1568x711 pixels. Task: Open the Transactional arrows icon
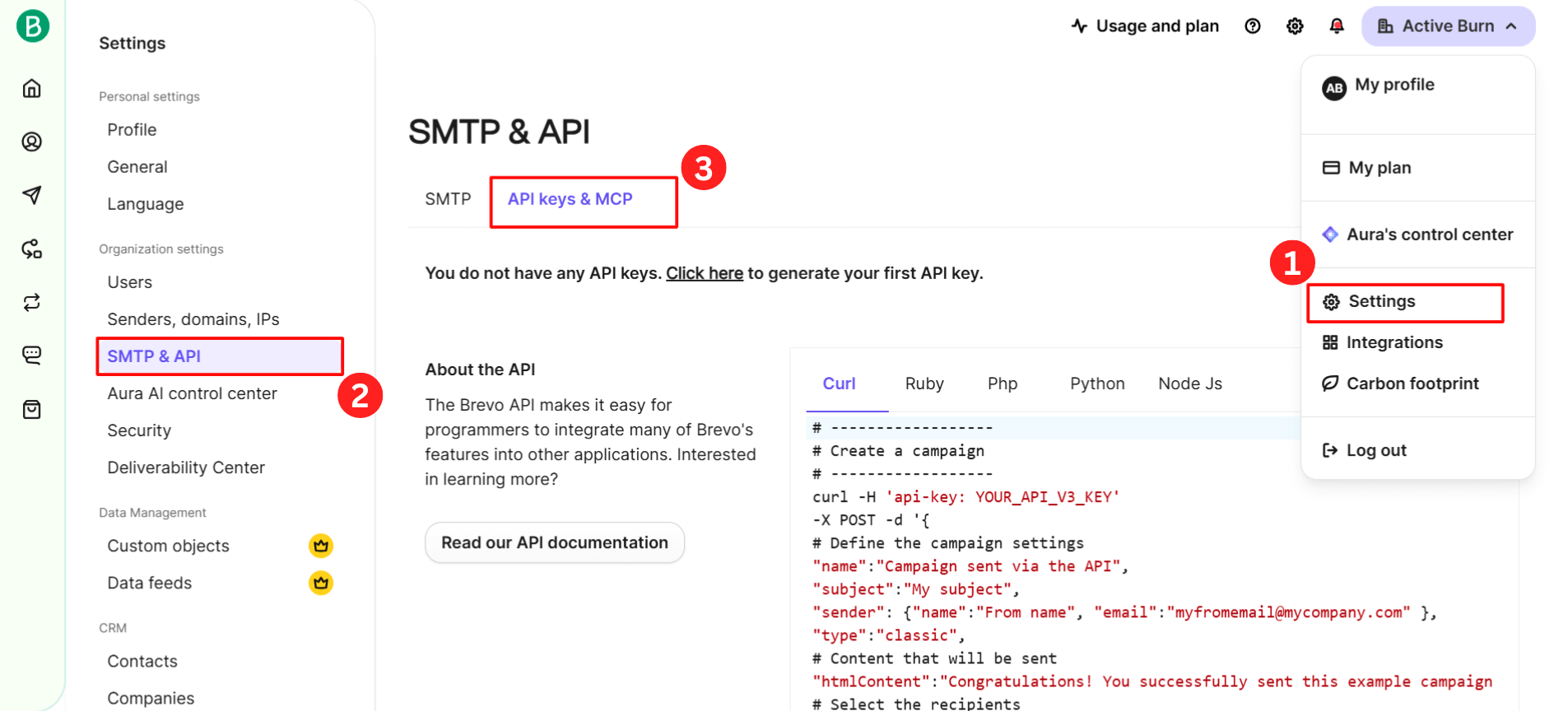(x=32, y=302)
